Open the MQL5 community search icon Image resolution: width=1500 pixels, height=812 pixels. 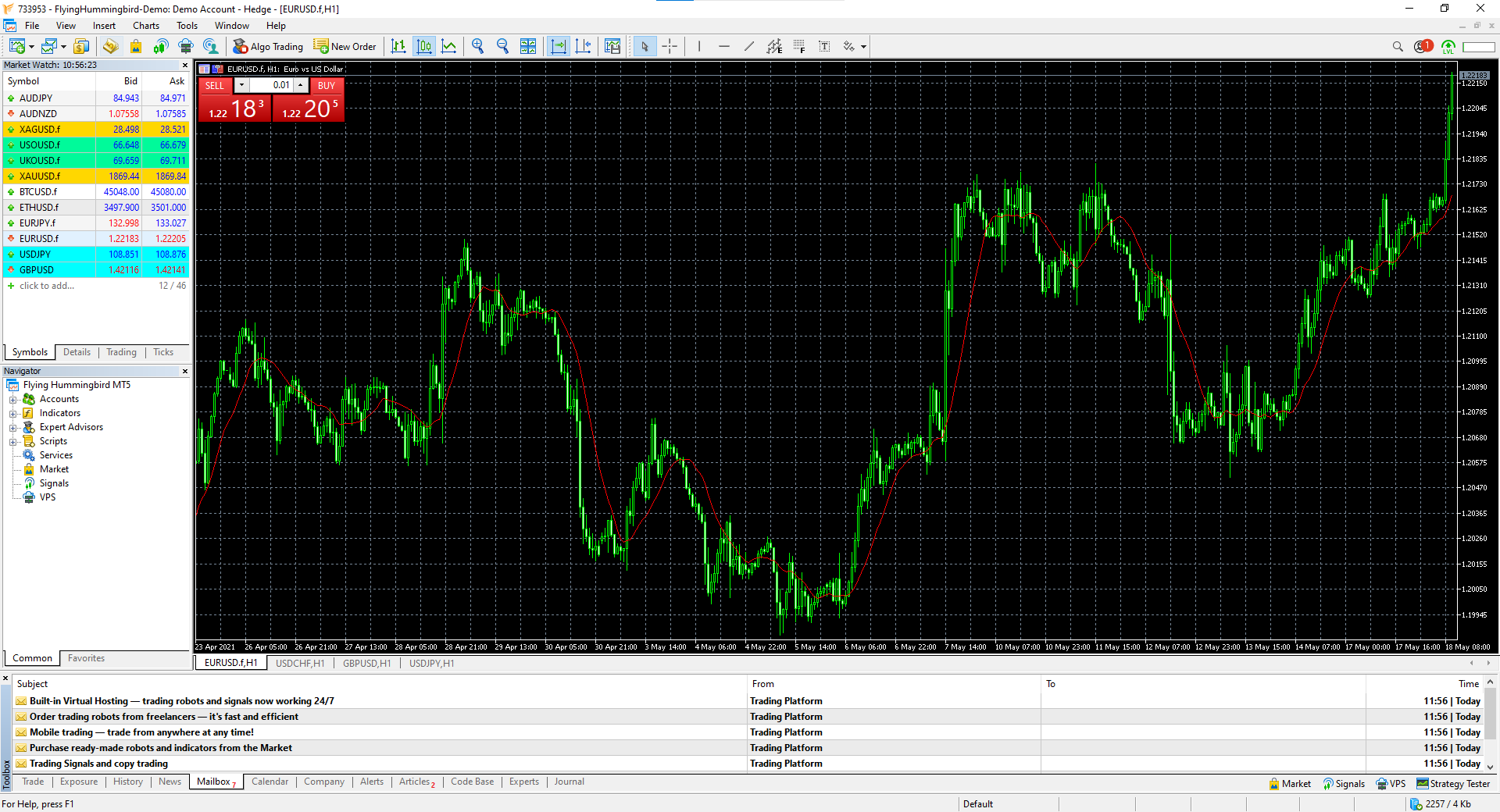211,47
